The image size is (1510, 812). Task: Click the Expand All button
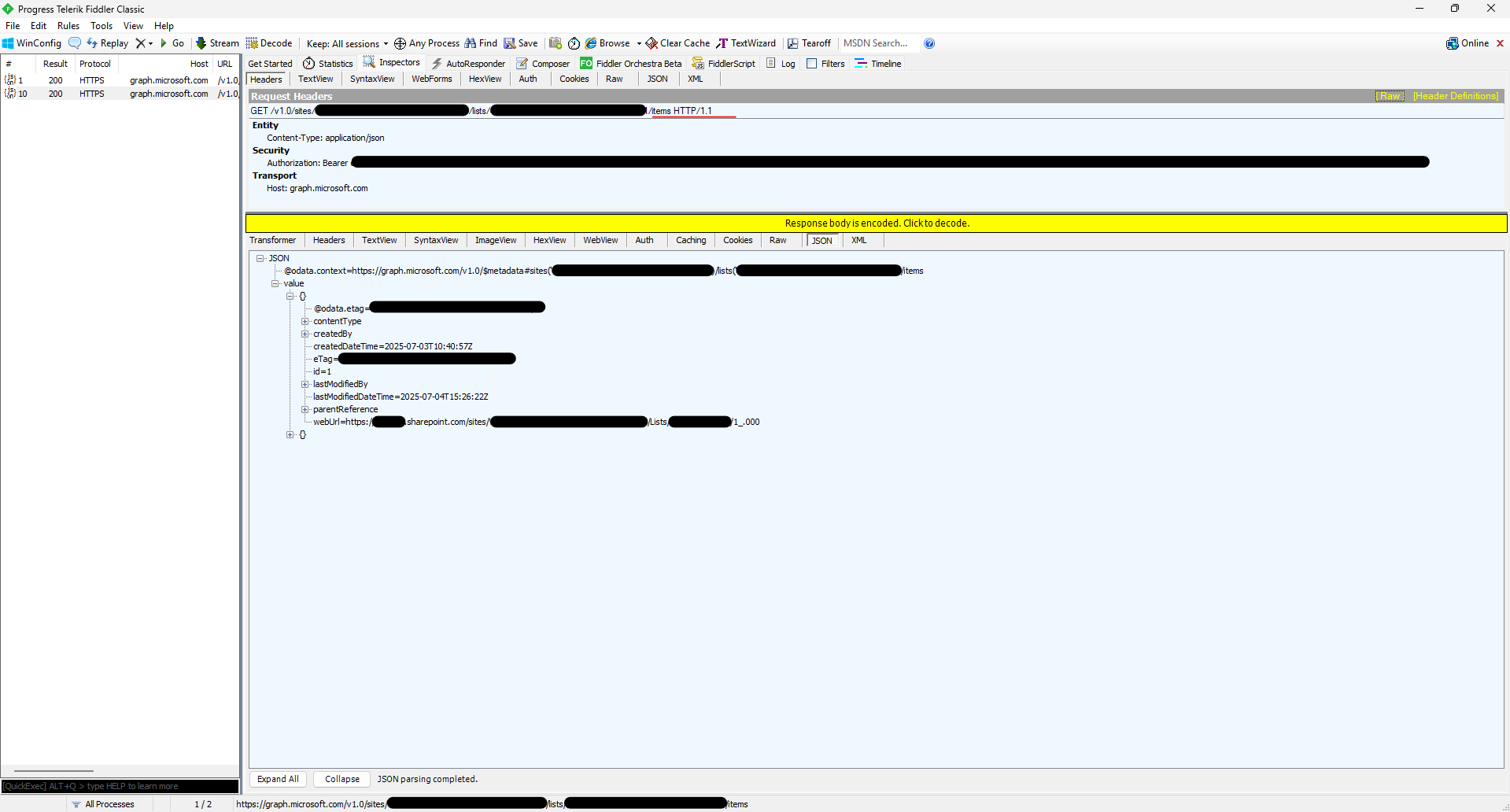click(x=277, y=779)
